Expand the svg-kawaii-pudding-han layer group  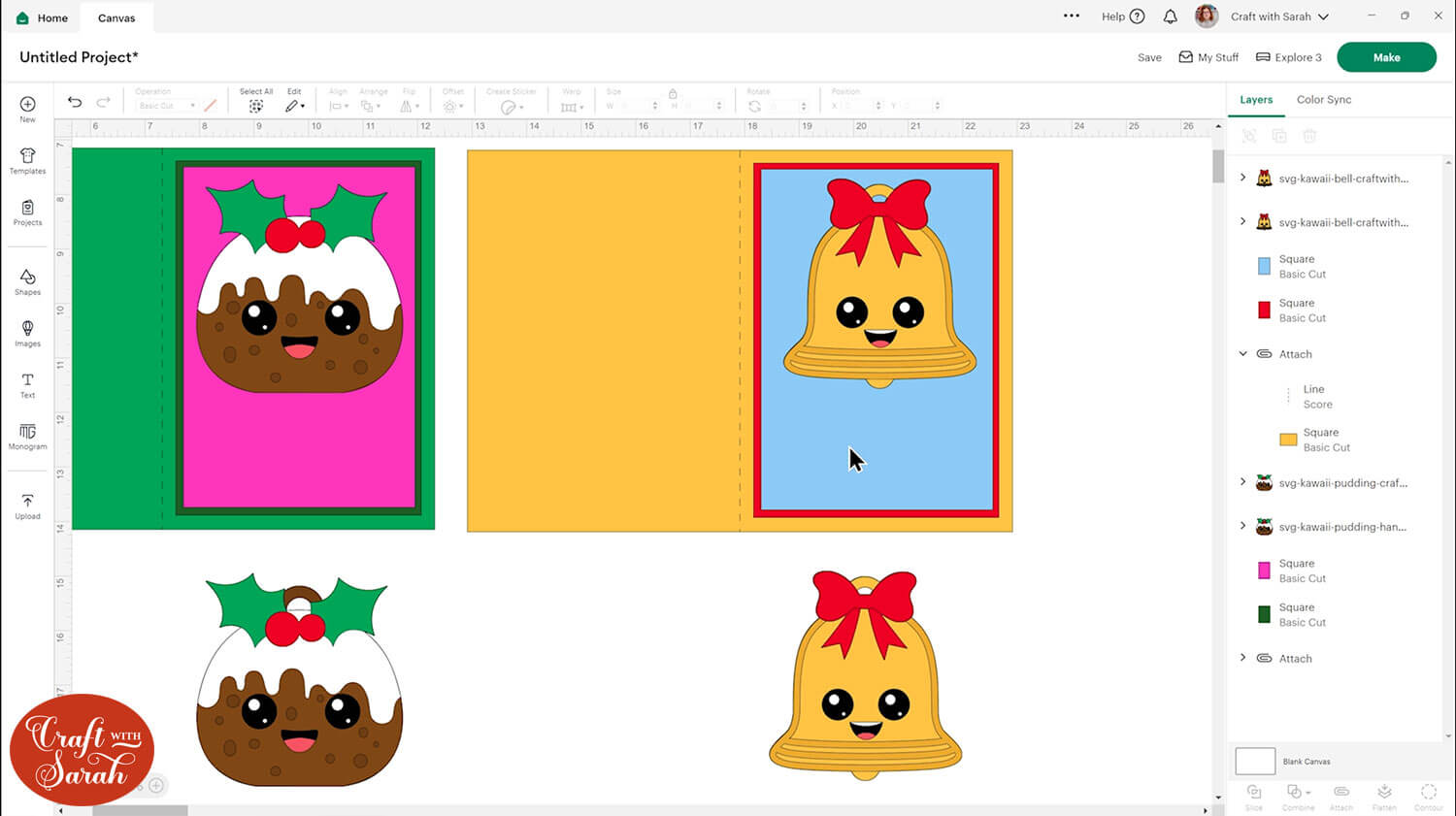point(1243,526)
